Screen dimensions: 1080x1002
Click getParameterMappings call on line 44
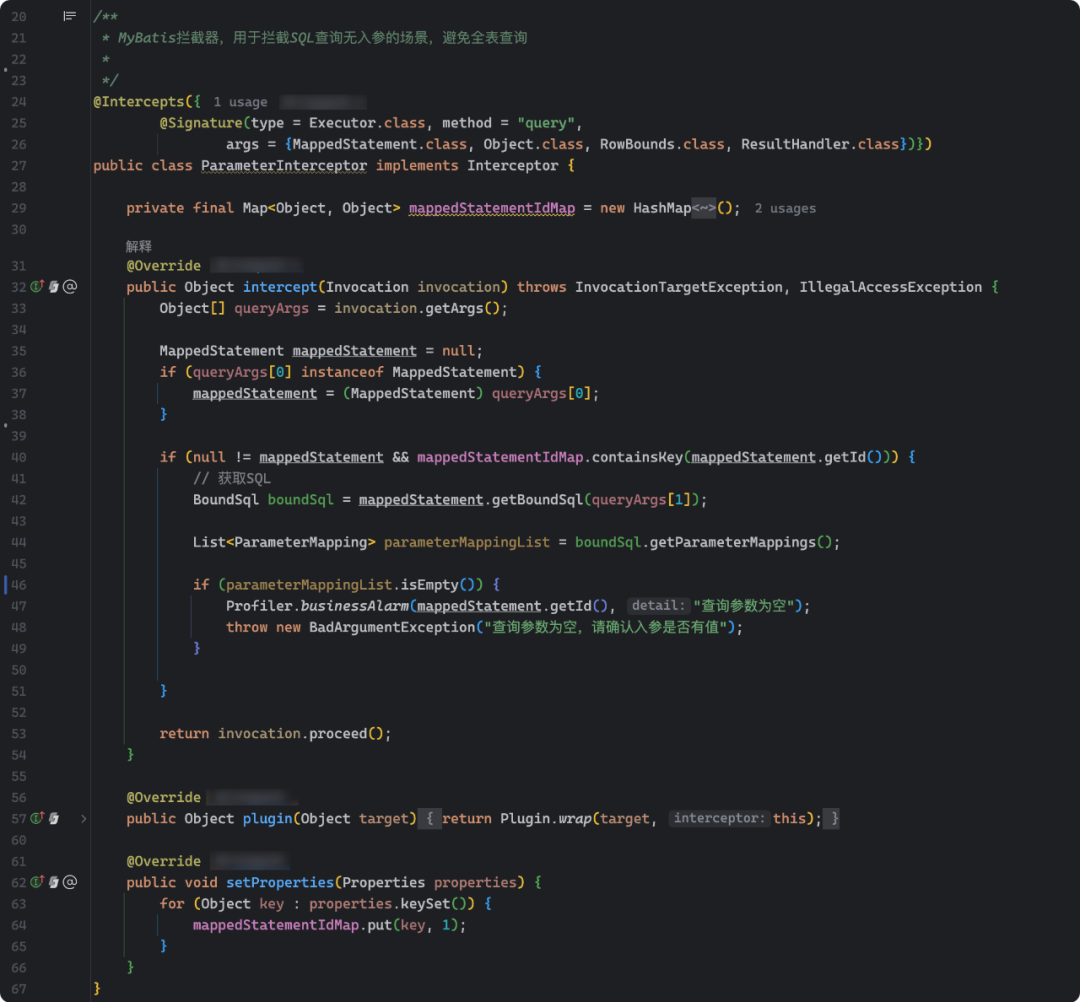pos(733,542)
